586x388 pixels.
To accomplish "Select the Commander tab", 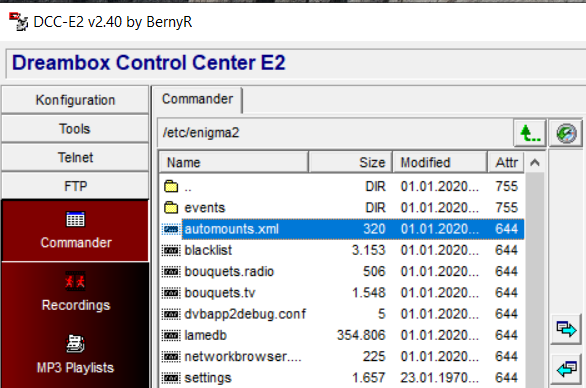I will point(198,99).
